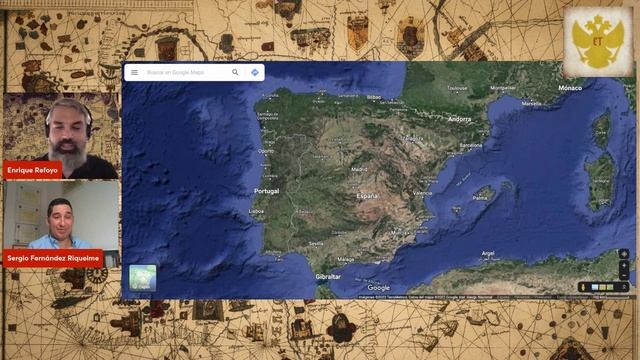Click the Oporto city label
The width and height of the screenshot is (640, 360).
point(266,151)
